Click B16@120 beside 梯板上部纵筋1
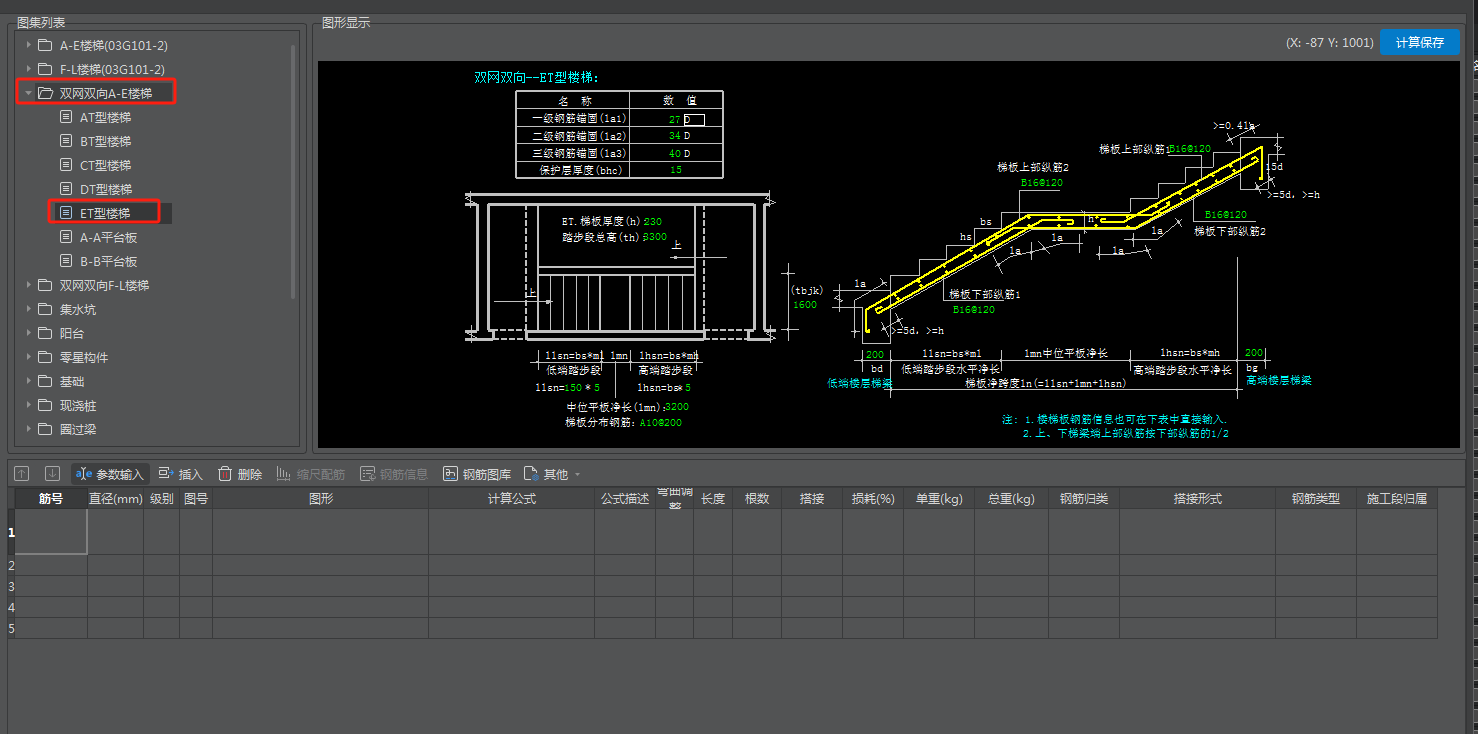 (x=1189, y=148)
